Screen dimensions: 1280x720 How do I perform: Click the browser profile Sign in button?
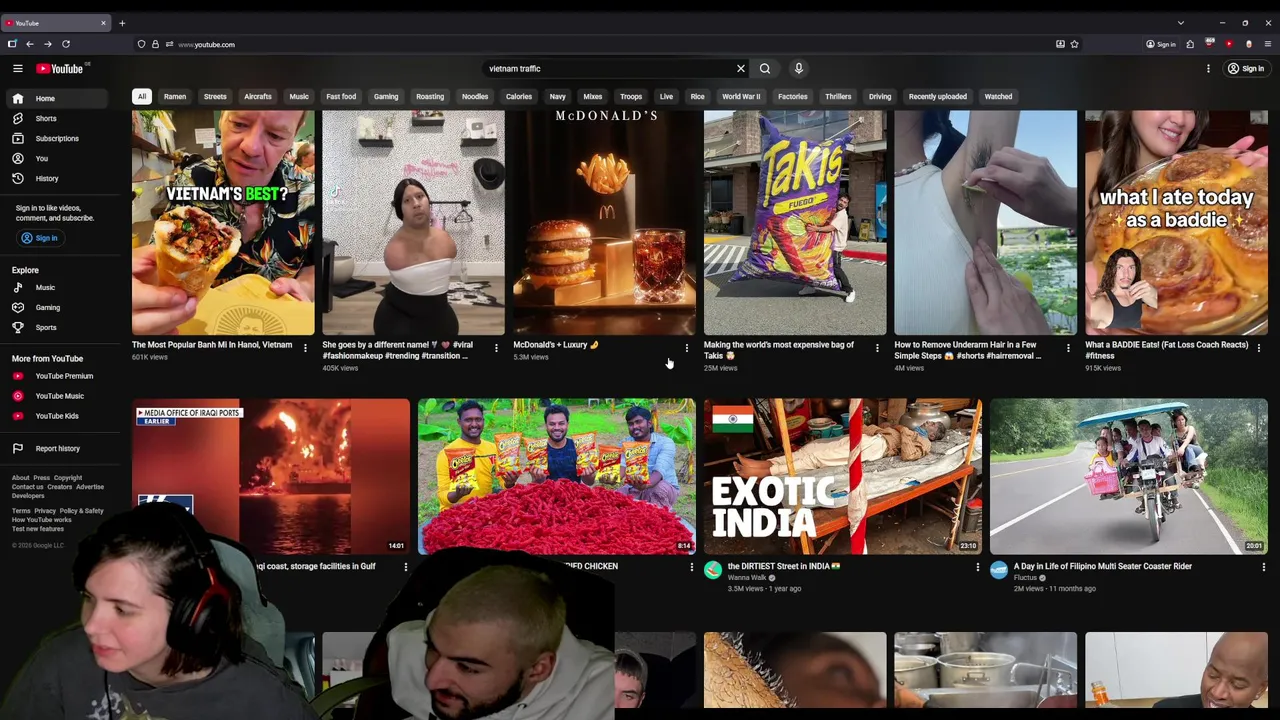(x=1161, y=44)
